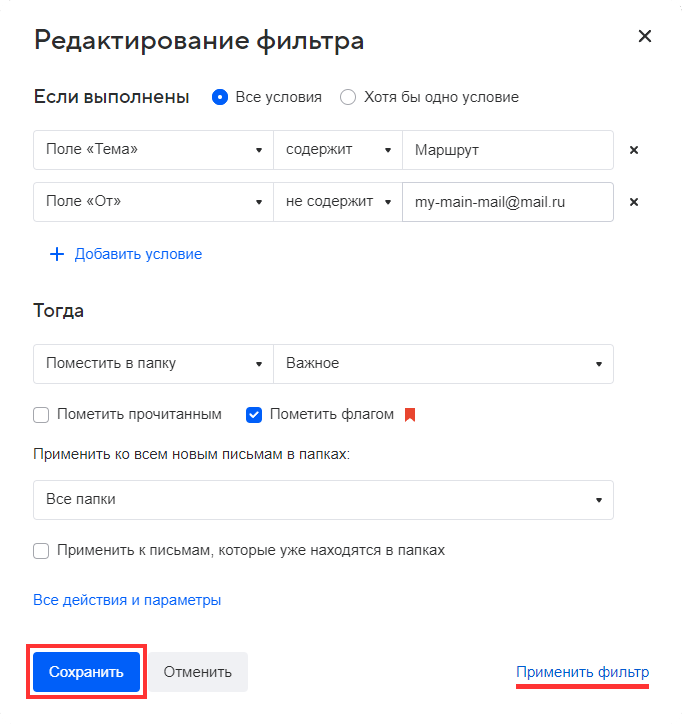Select the «Все условия» radio button
682x724 pixels.
[220, 97]
